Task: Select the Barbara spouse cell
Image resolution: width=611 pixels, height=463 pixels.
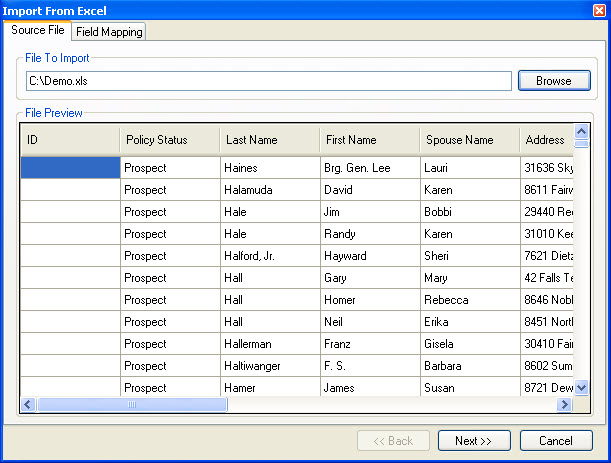Action: [x=470, y=366]
